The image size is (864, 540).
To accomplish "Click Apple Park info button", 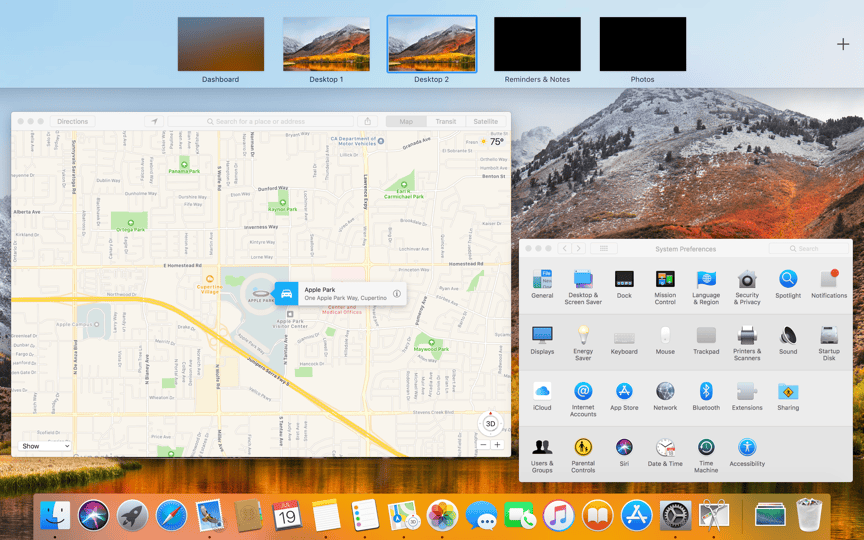I will coord(397,294).
